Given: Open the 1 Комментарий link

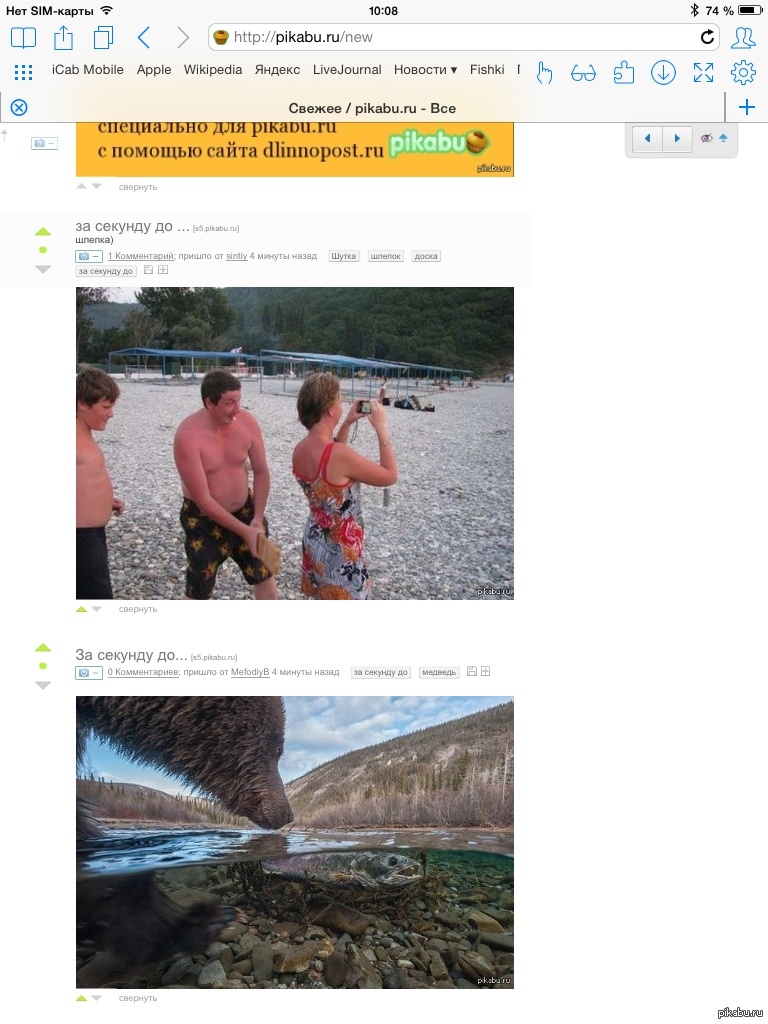Looking at the screenshot, I should 141,256.
